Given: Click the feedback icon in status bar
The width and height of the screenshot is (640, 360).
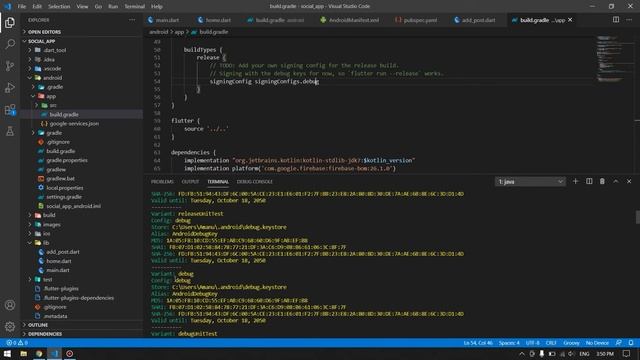Looking at the screenshot, I should pos(619,343).
